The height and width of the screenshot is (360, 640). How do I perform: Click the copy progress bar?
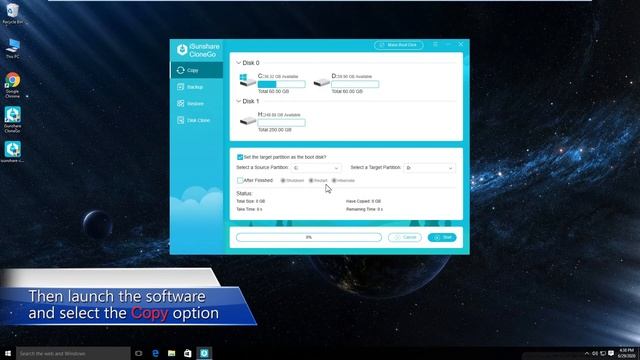click(309, 237)
